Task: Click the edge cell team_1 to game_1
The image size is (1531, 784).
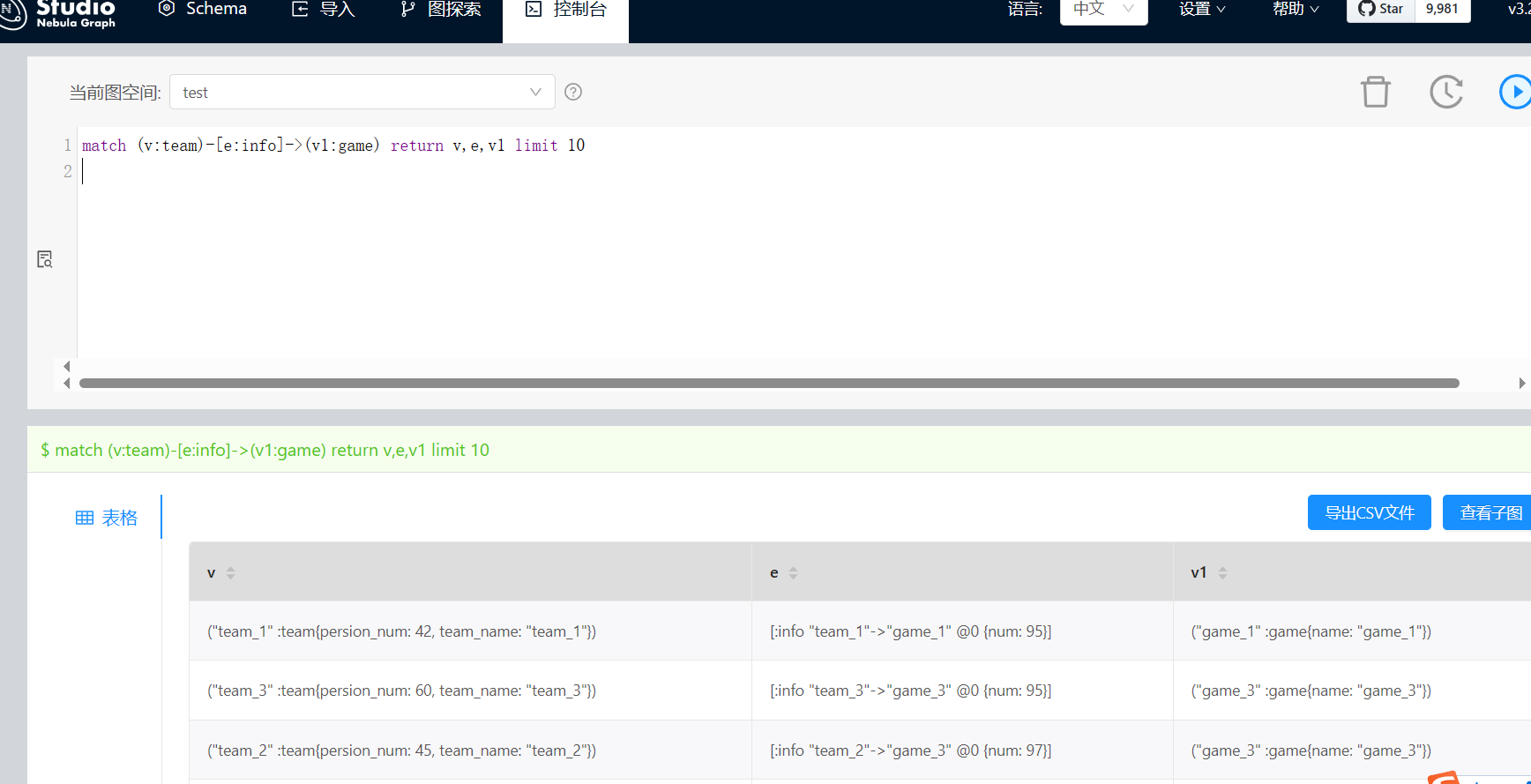Action: coord(962,631)
